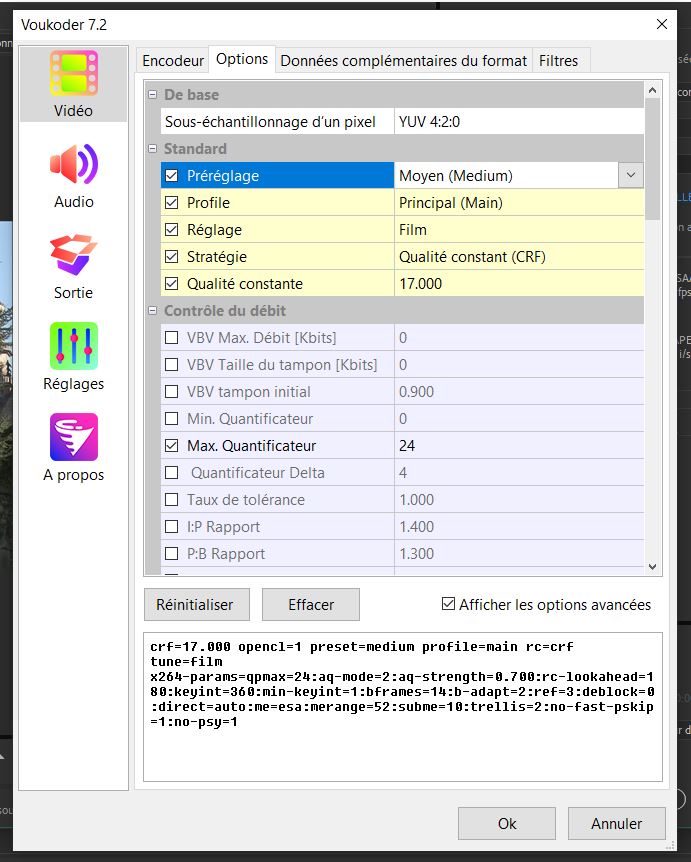Click the Réinitialiser button
The width and height of the screenshot is (691, 862).
point(197,604)
